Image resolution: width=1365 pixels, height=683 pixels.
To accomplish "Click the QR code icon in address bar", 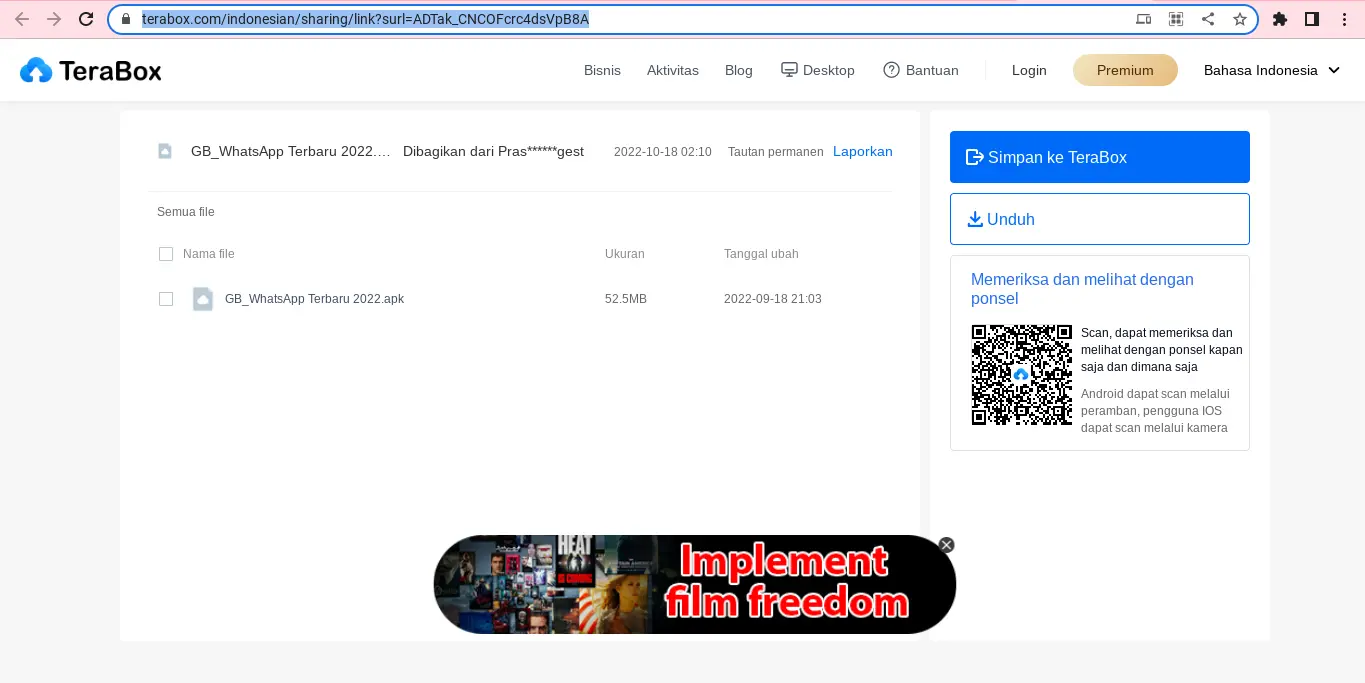I will click(1176, 19).
